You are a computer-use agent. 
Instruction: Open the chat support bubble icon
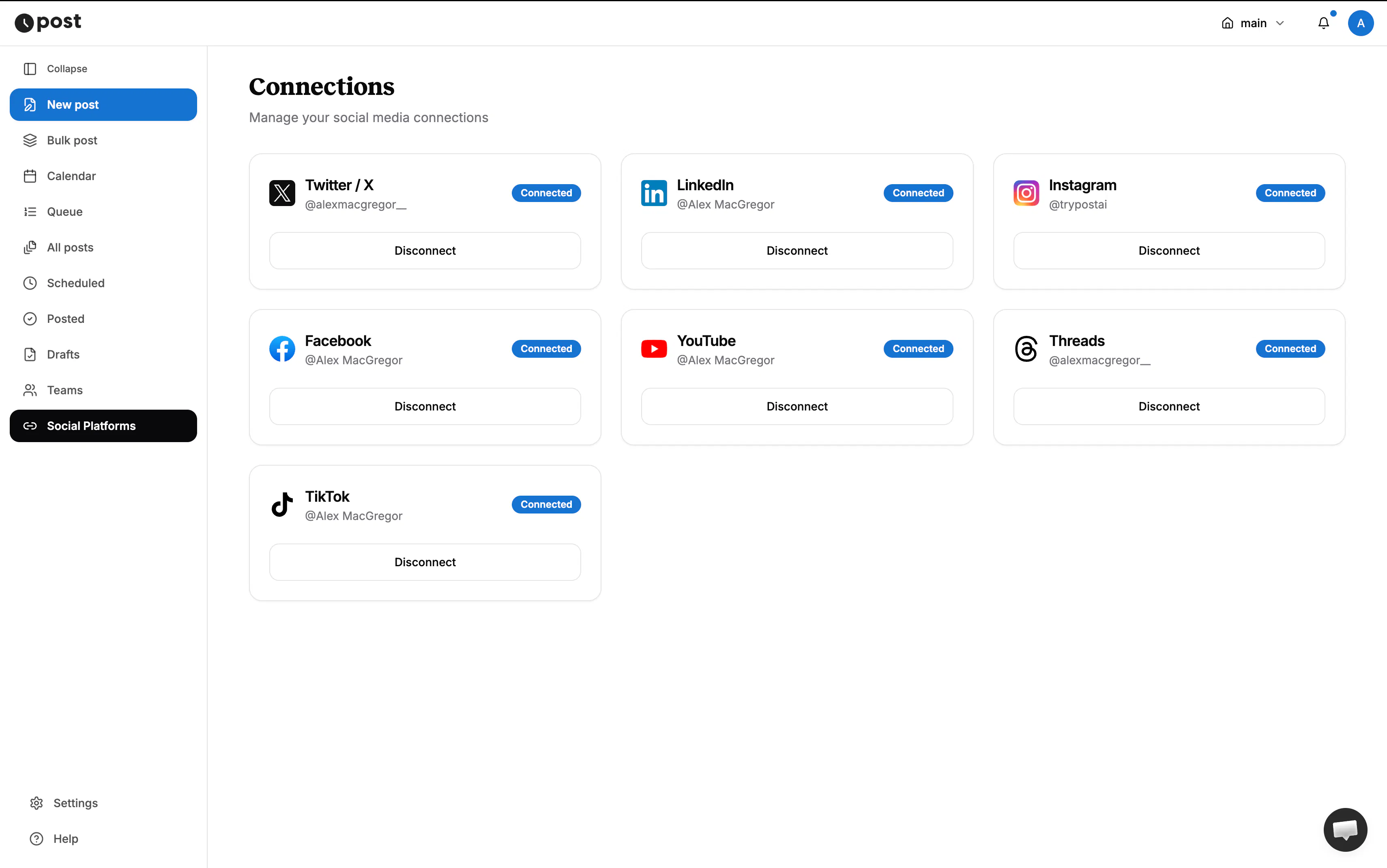pos(1345,829)
